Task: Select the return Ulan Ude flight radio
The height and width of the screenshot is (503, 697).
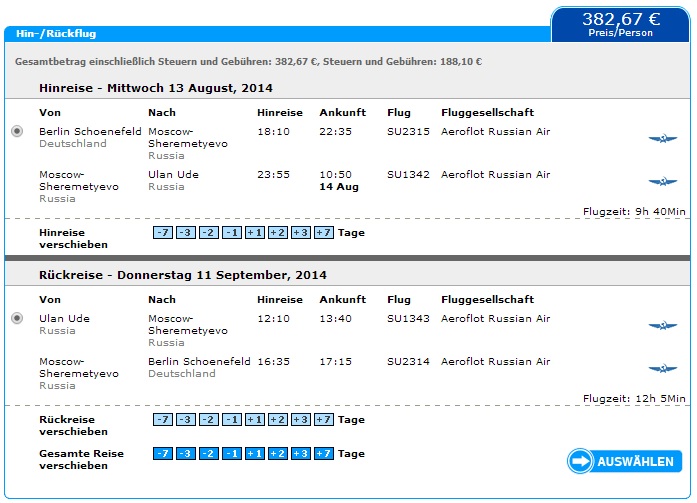Action: coord(17,318)
